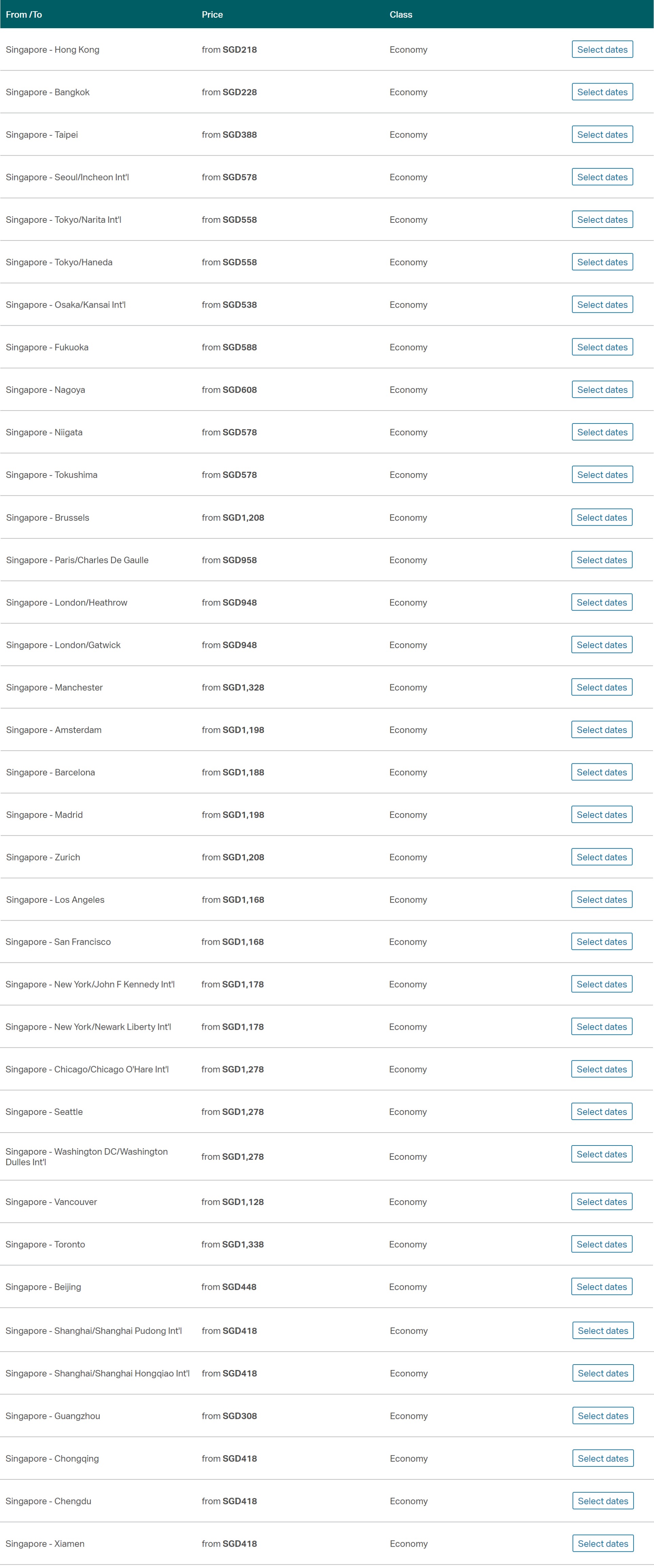Open date selection for Singapore - Nagoya
The height and width of the screenshot is (1568, 654).
click(x=602, y=390)
